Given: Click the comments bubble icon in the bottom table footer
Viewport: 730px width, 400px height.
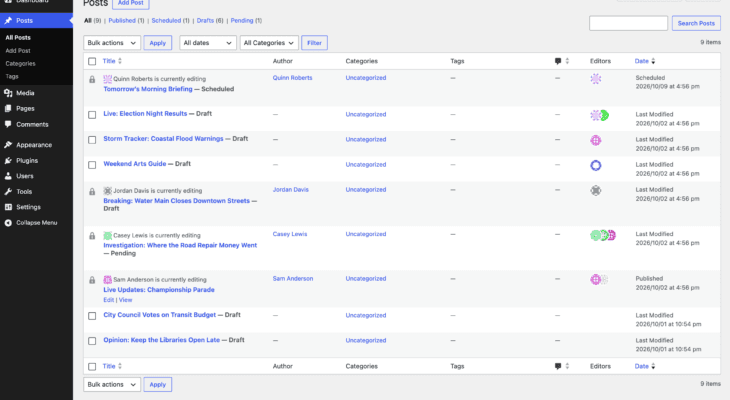Looking at the screenshot, I should point(558,366).
